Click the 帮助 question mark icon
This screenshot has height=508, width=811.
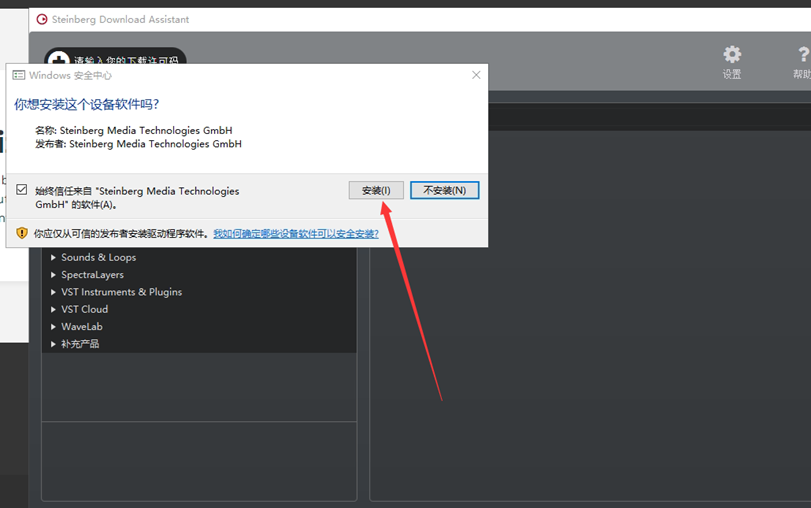(802, 54)
